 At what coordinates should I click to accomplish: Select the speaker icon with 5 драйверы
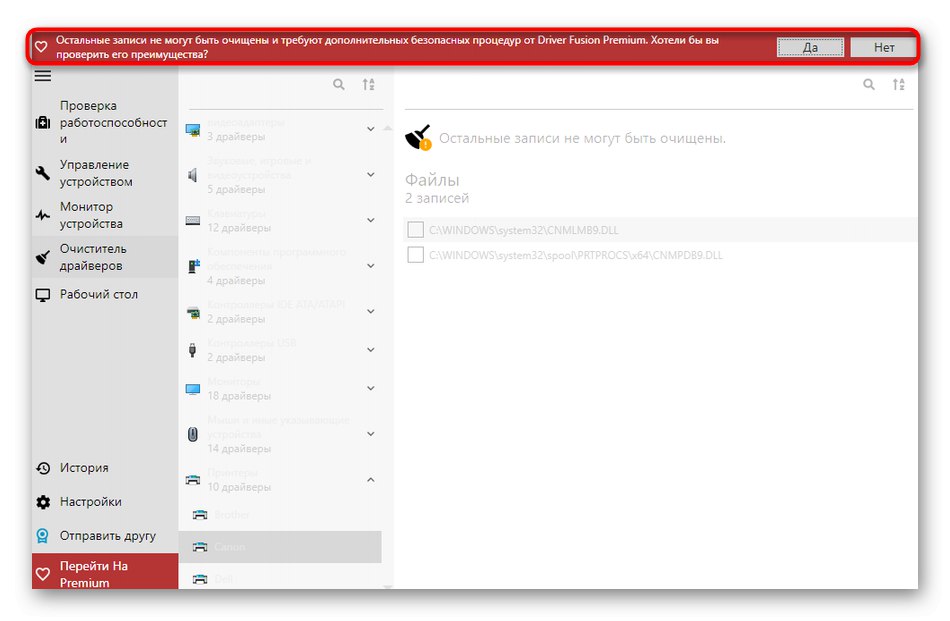pos(193,175)
